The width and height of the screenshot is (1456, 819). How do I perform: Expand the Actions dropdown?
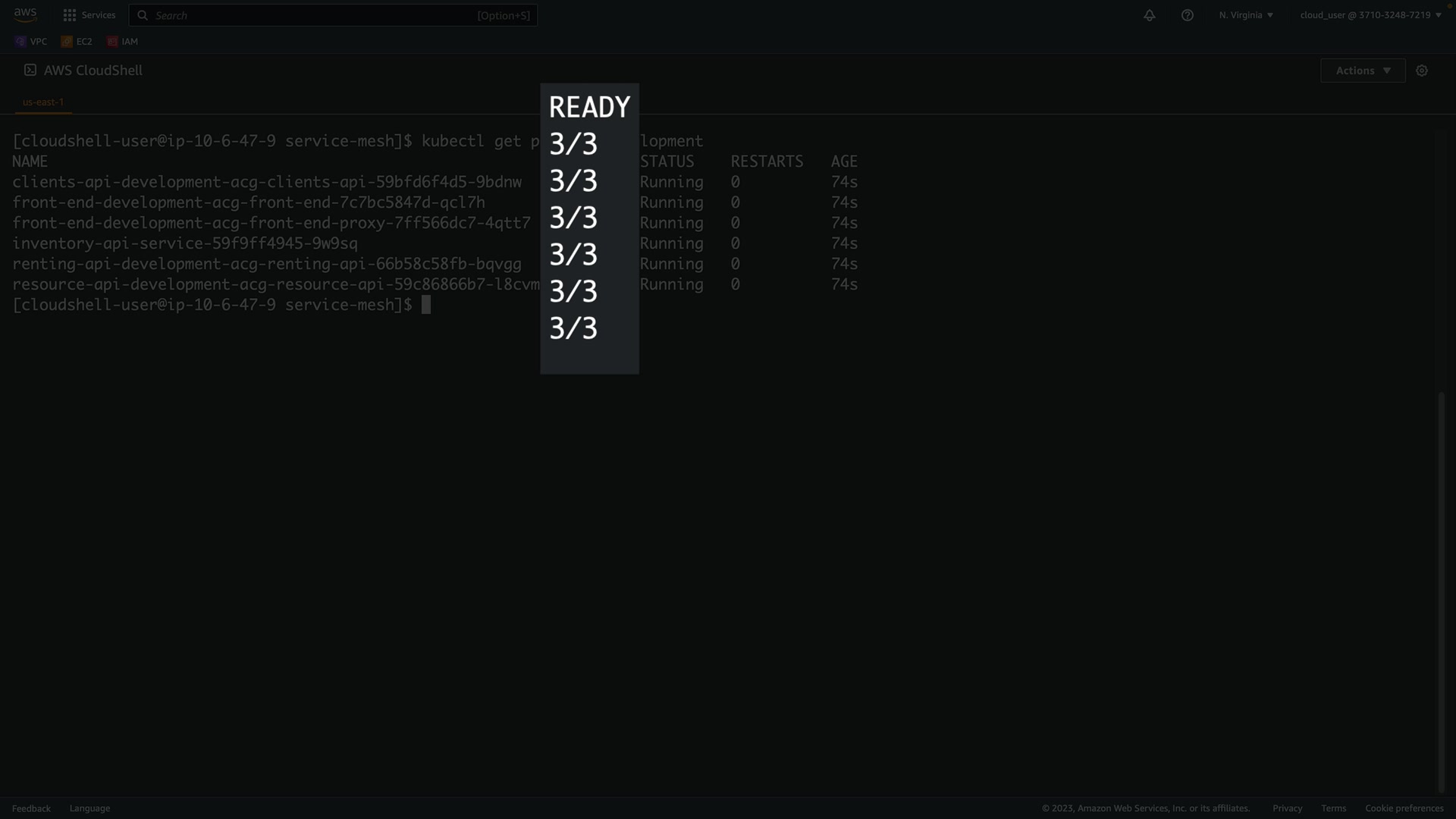[x=1363, y=71]
